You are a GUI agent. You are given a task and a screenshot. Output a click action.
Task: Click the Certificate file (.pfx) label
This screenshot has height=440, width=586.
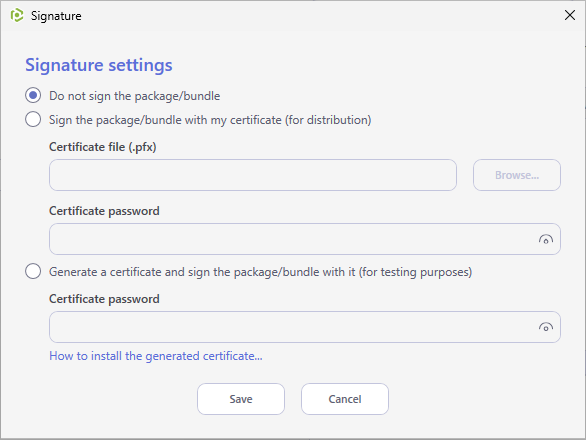pyautogui.click(x=103, y=147)
